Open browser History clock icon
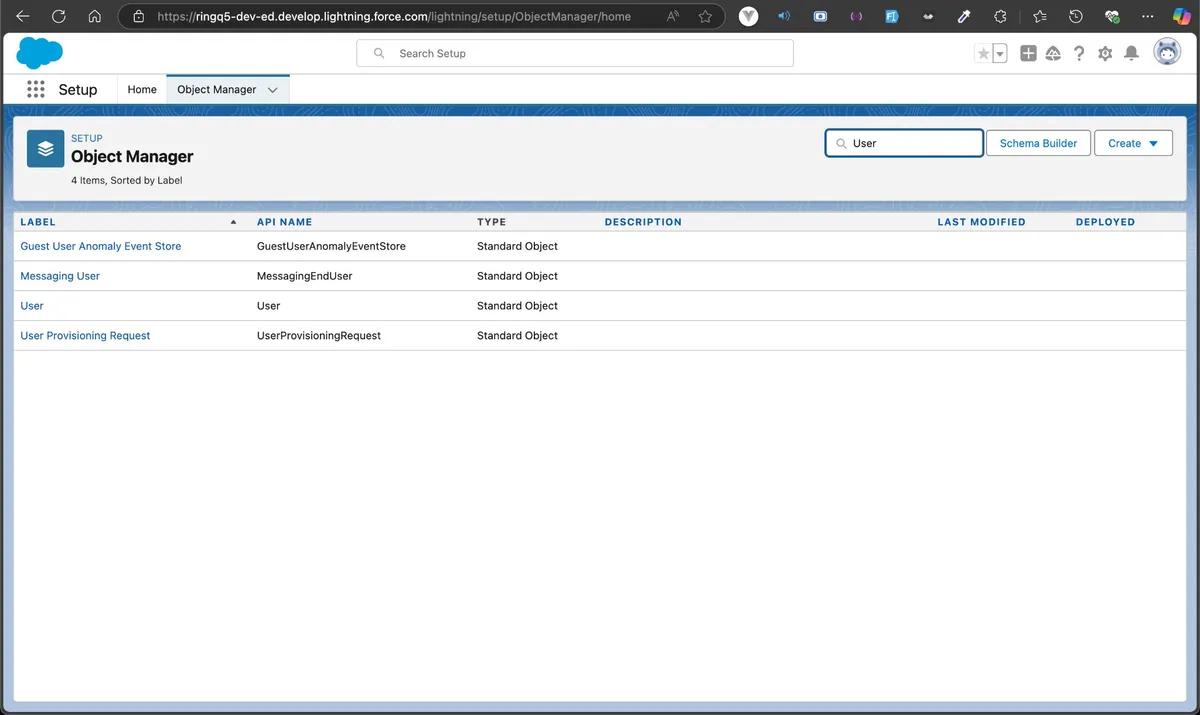Screen dimensions: 1200x715 point(1076,16)
